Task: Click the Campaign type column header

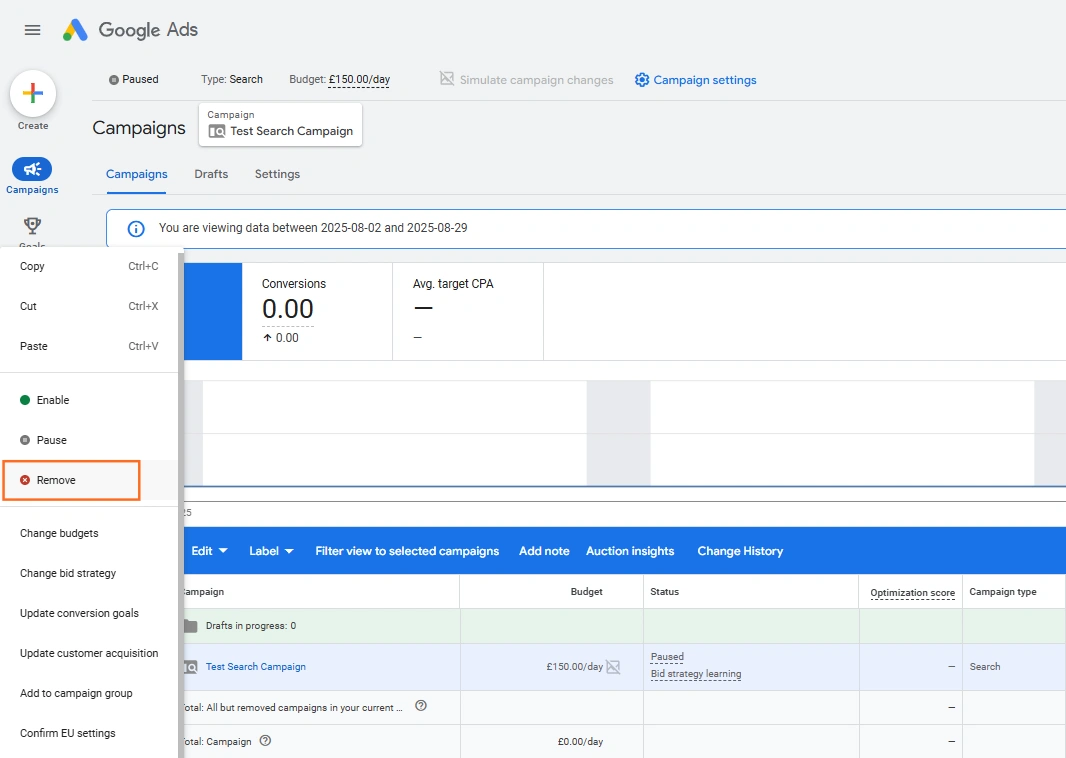Action: (x=1003, y=591)
